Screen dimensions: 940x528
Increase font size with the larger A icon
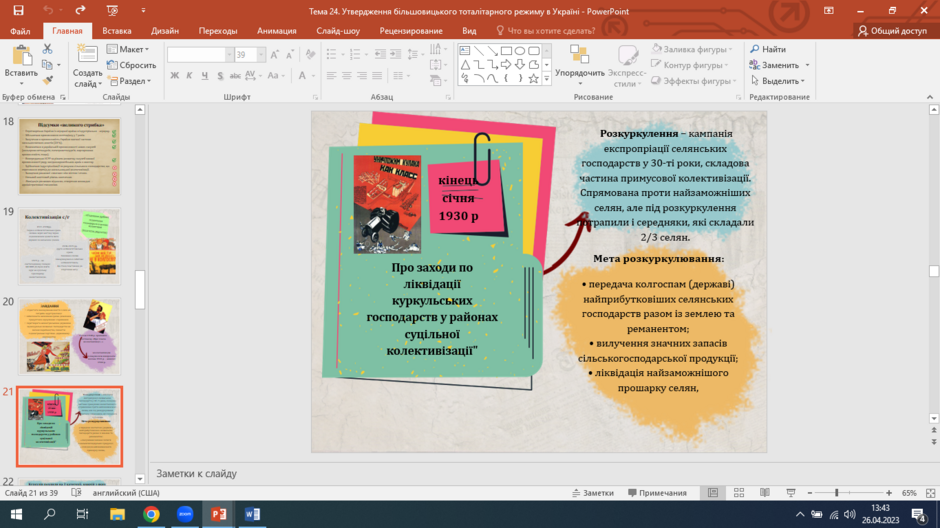[275, 55]
